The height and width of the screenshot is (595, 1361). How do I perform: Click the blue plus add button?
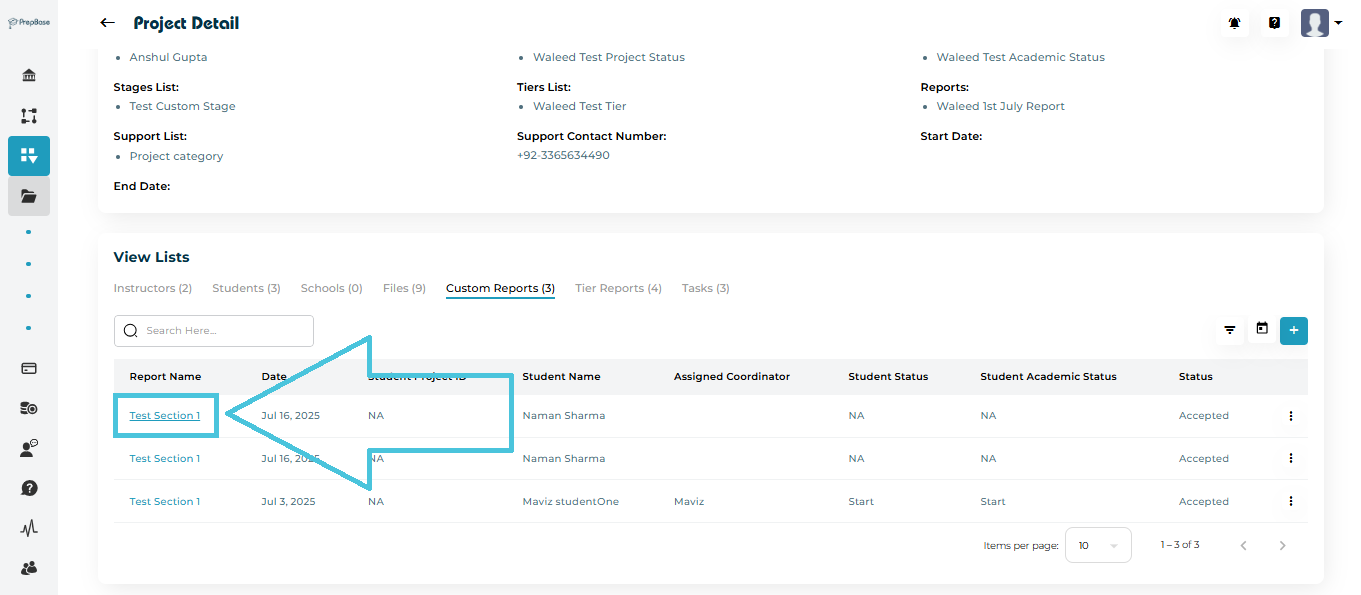click(1294, 330)
